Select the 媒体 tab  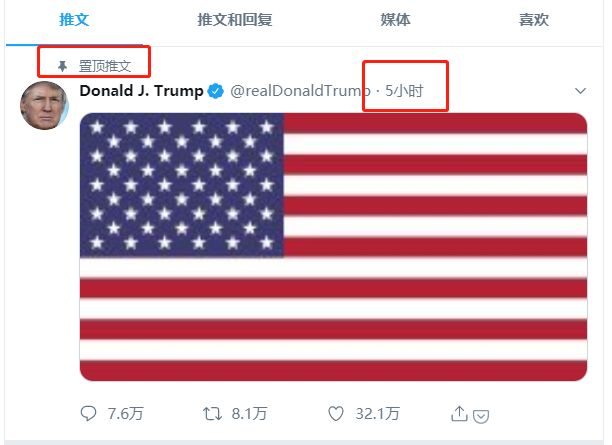395,20
